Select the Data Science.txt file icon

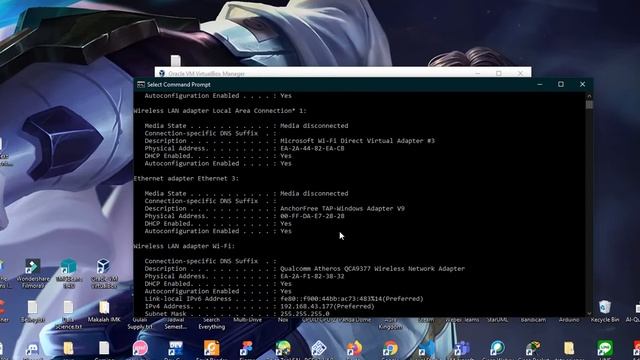pyautogui.click(x=68, y=307)
